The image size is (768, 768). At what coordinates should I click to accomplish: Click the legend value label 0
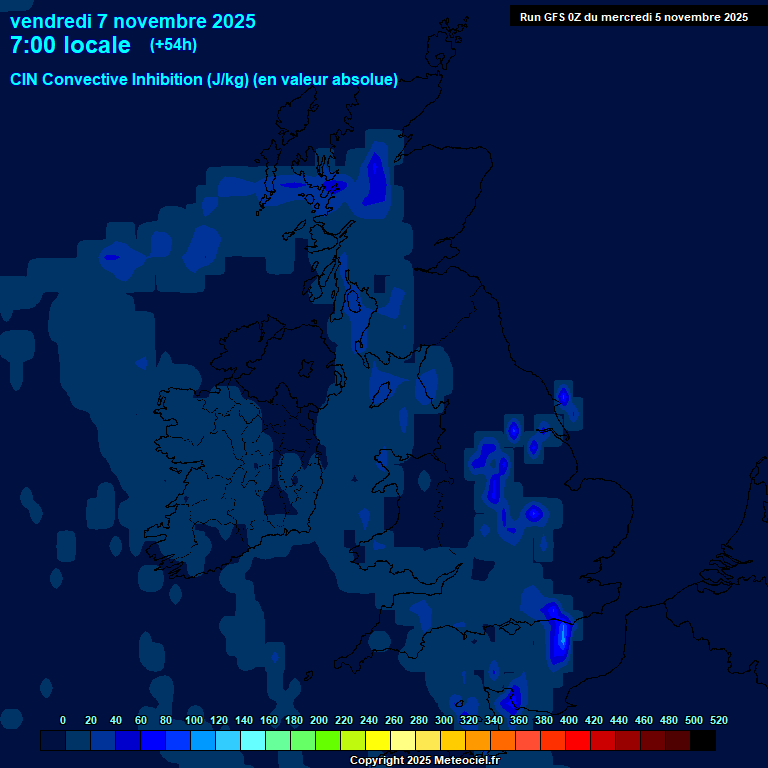click(x=63, y=720)
